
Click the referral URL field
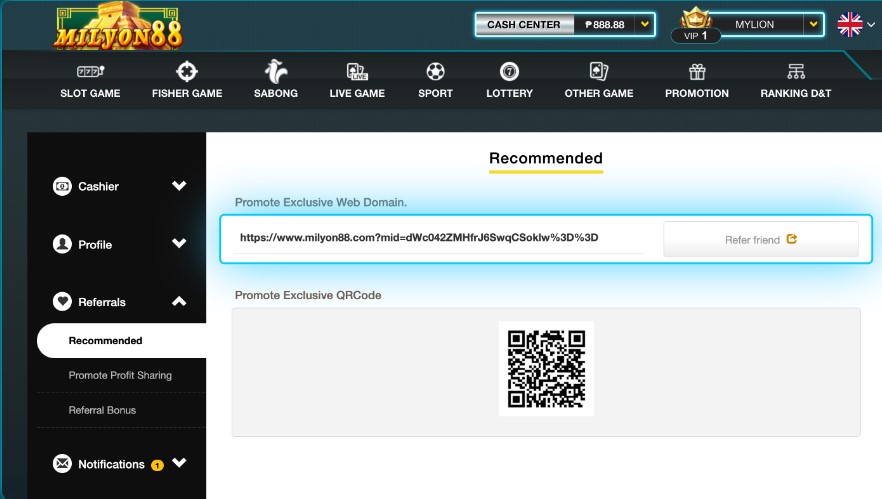[x=439, y=238]
